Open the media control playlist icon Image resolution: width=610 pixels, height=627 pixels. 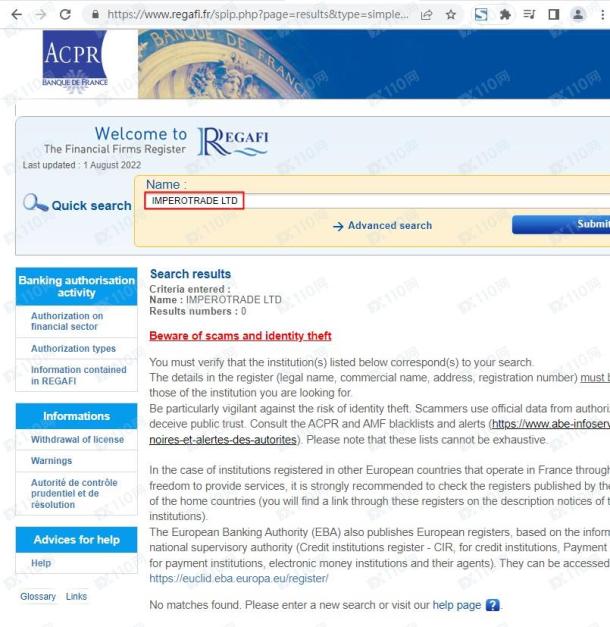coord(529,15)
